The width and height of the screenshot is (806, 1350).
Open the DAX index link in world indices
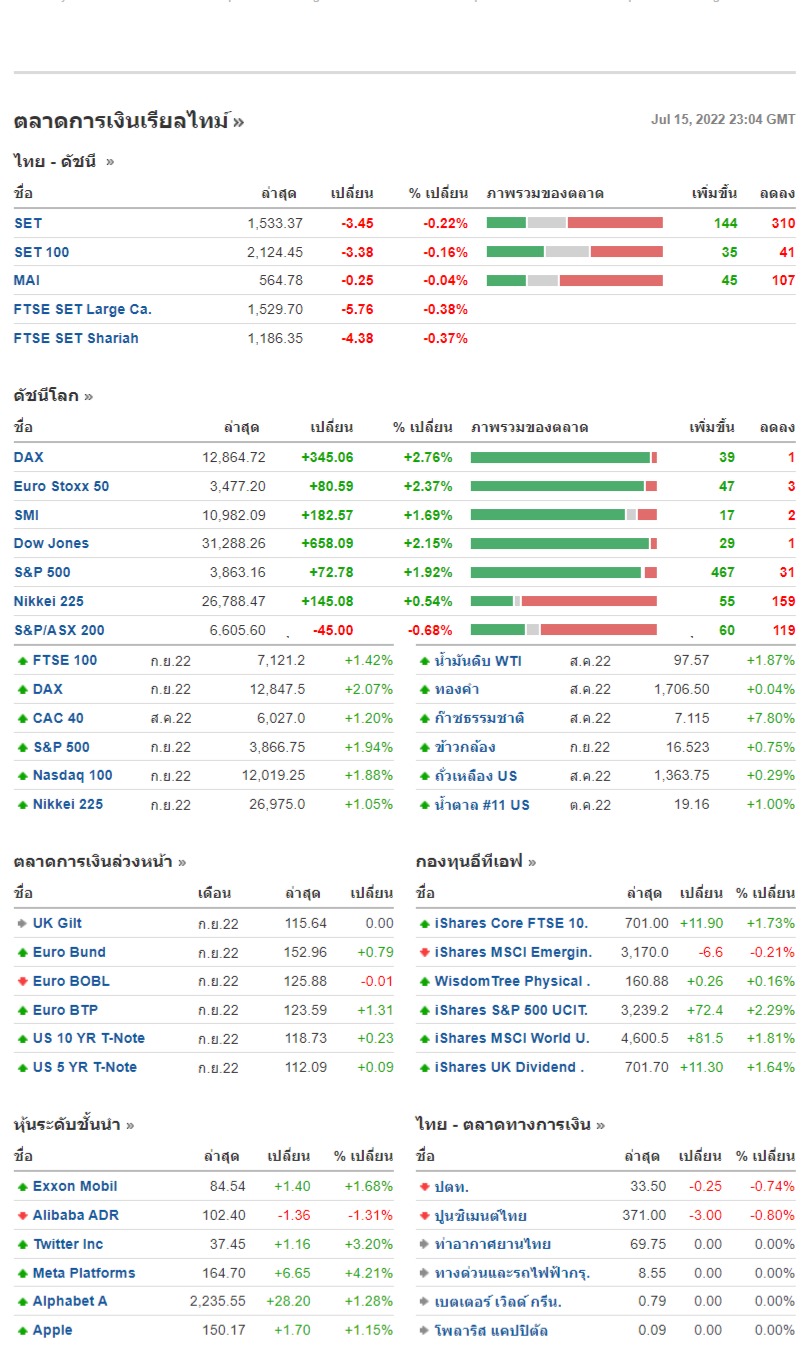(29, 457)
